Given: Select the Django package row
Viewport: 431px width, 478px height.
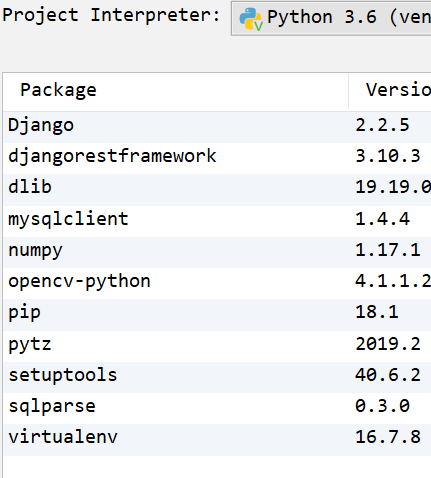Looking at the screenshot, I should coord(217,127).
